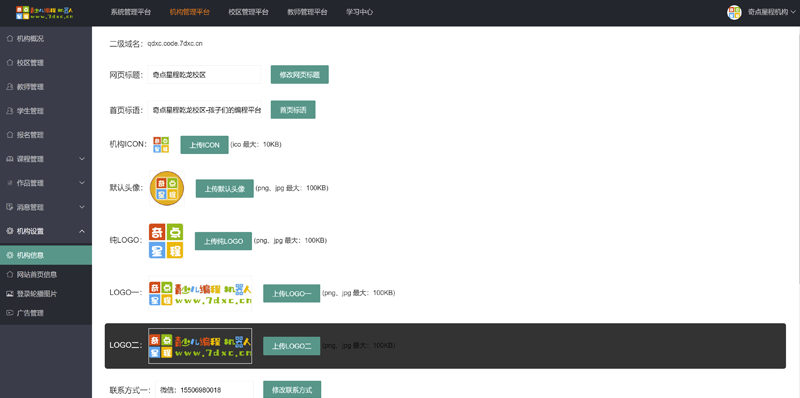Screen dimensions: 800x398
Task: Switch to 校区管理平台 tab
Action: [x=248, y=12]
